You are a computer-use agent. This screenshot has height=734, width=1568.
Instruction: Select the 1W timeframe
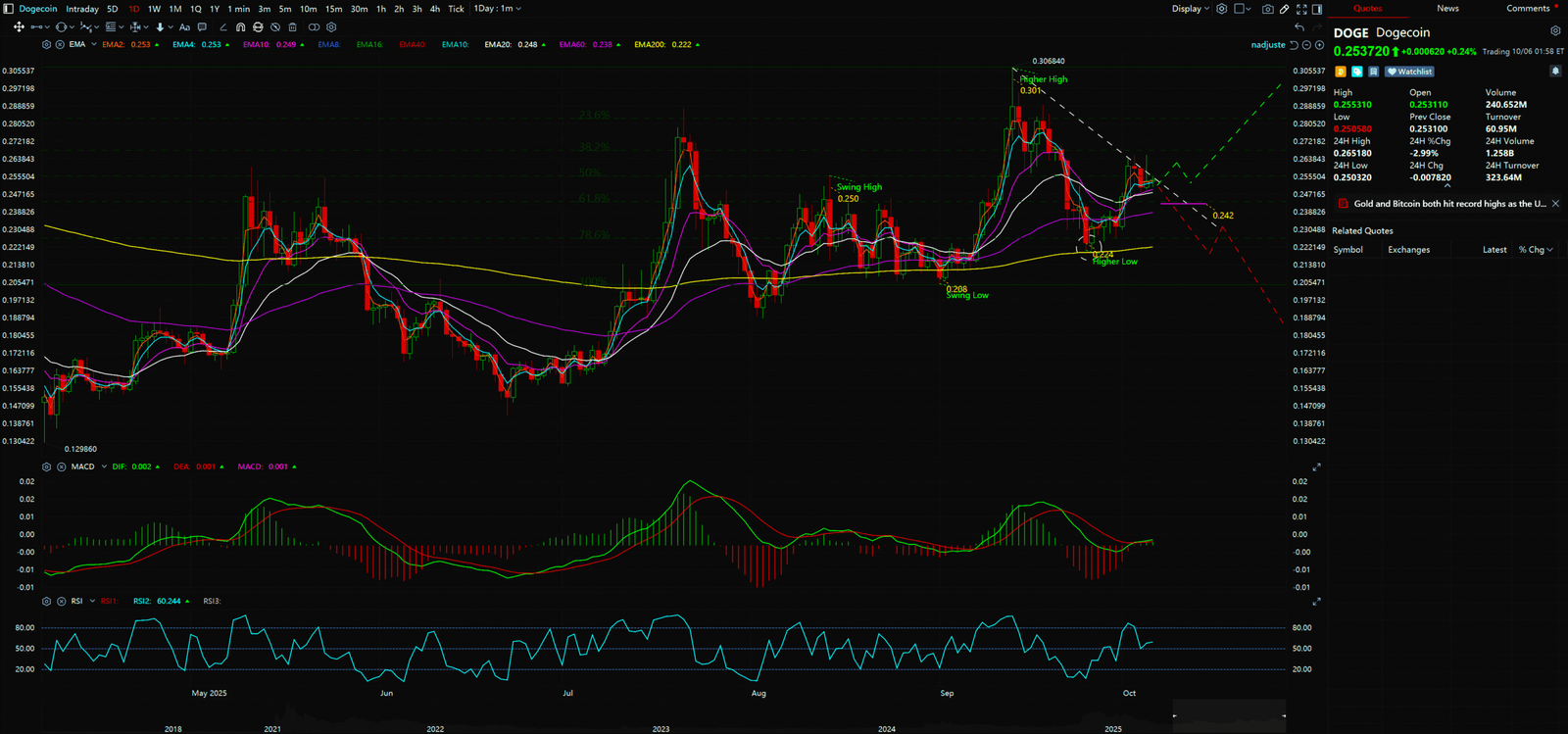[154, 9]
